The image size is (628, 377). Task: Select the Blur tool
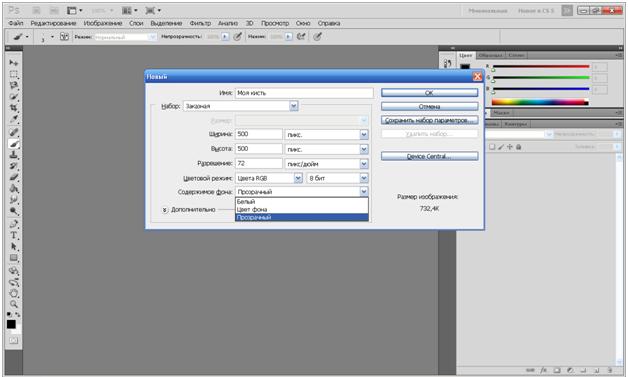pyautogui.click(x=14, y=200)
